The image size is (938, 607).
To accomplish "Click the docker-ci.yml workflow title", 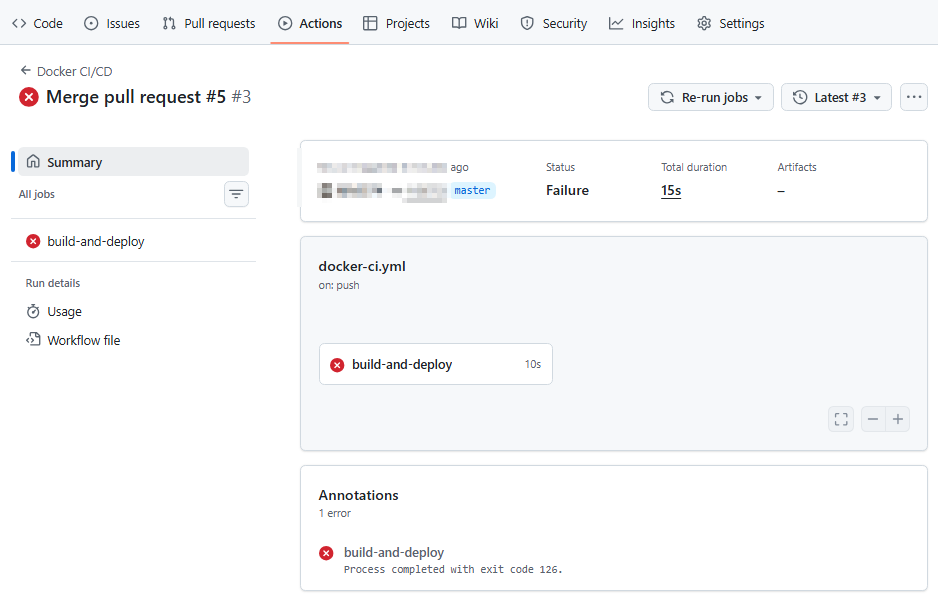I will (x=362, y=266).
